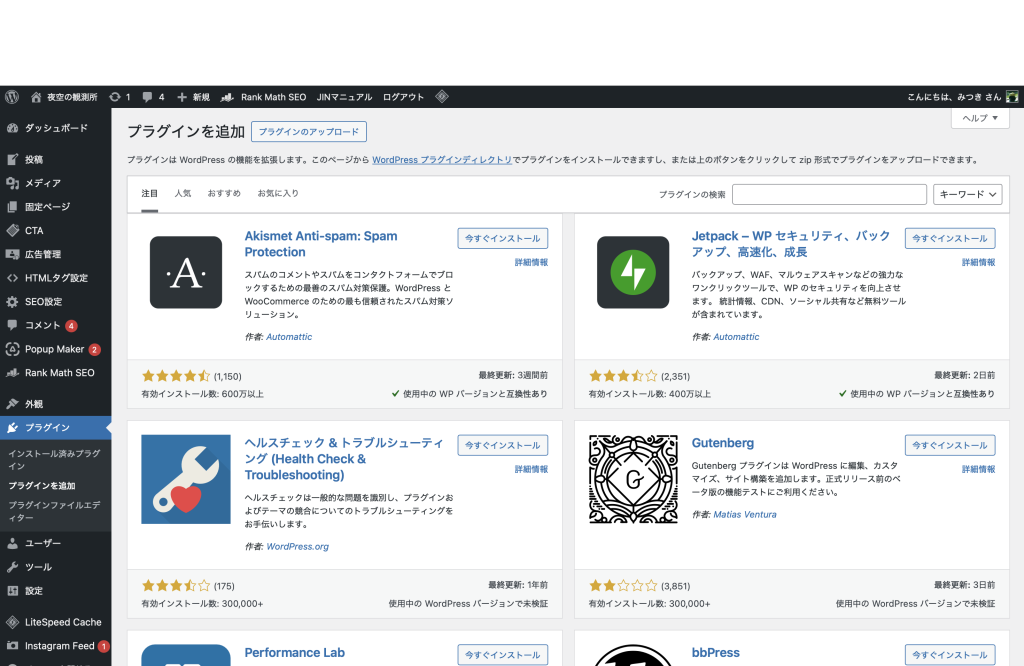The width and height of the screenshot is (1024, 666).
Task: Open the WordPress プラグインディレクトリ link
Action: point(441,160)
